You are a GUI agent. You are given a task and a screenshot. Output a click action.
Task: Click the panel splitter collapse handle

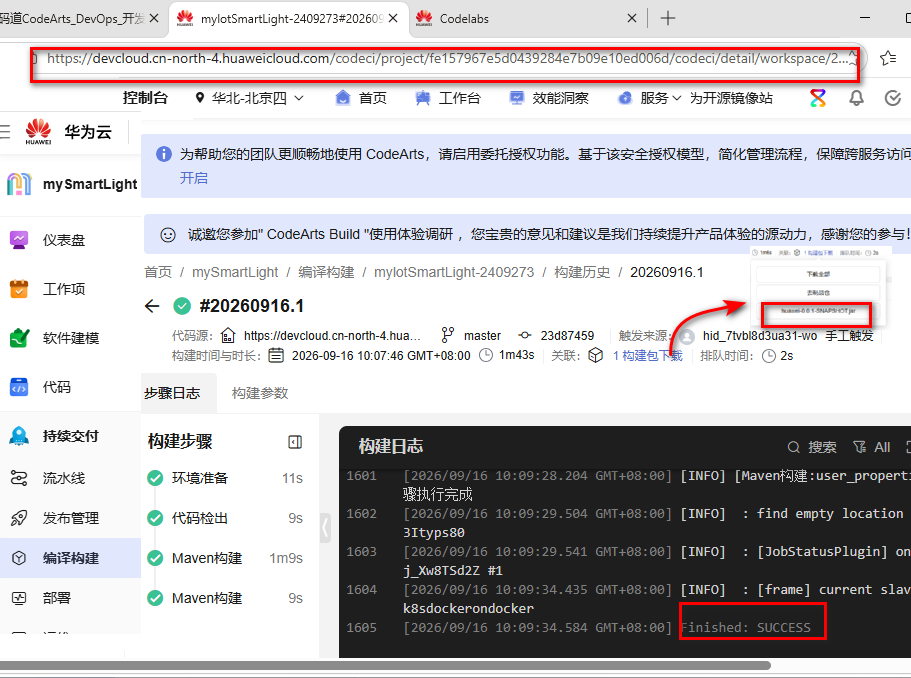pyautogui.click(x=325, y=528)
